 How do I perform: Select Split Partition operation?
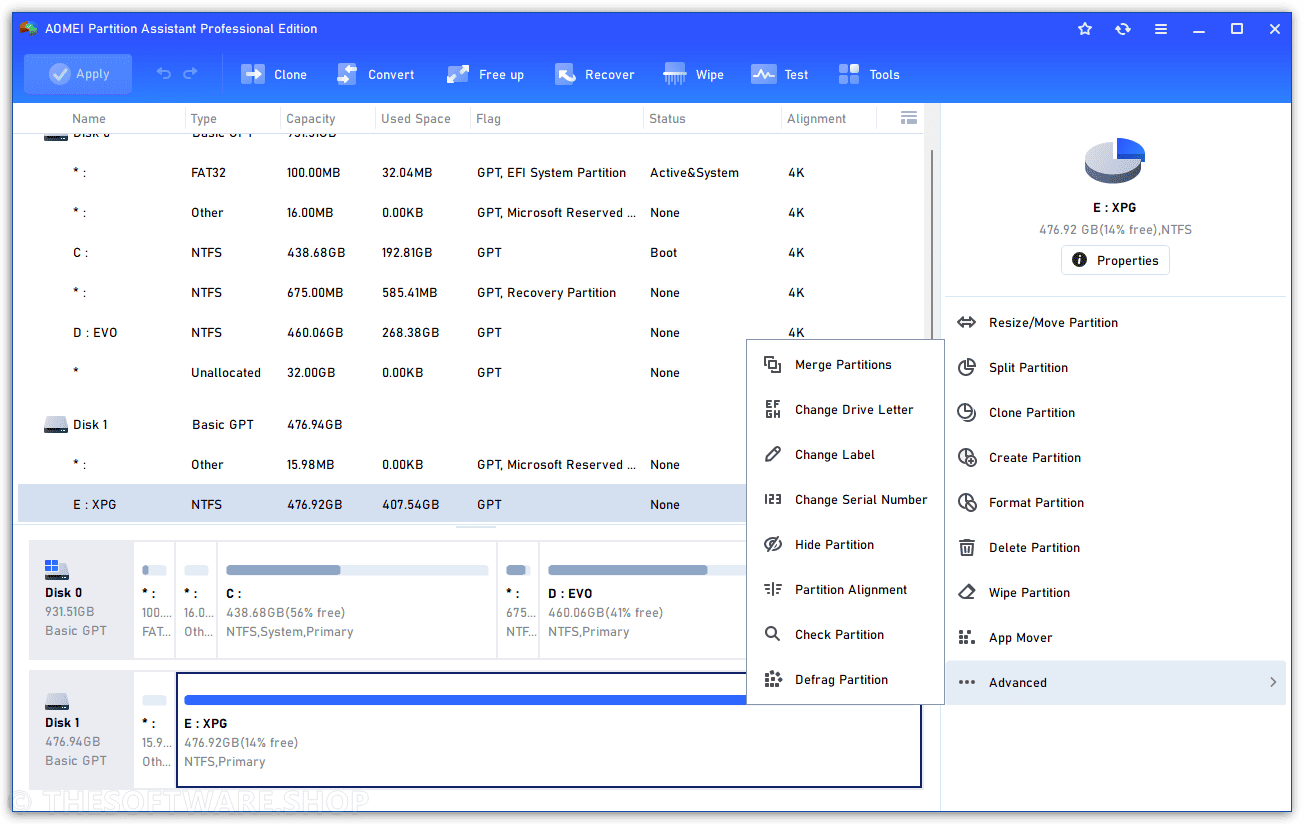[x=1115, y=367]
